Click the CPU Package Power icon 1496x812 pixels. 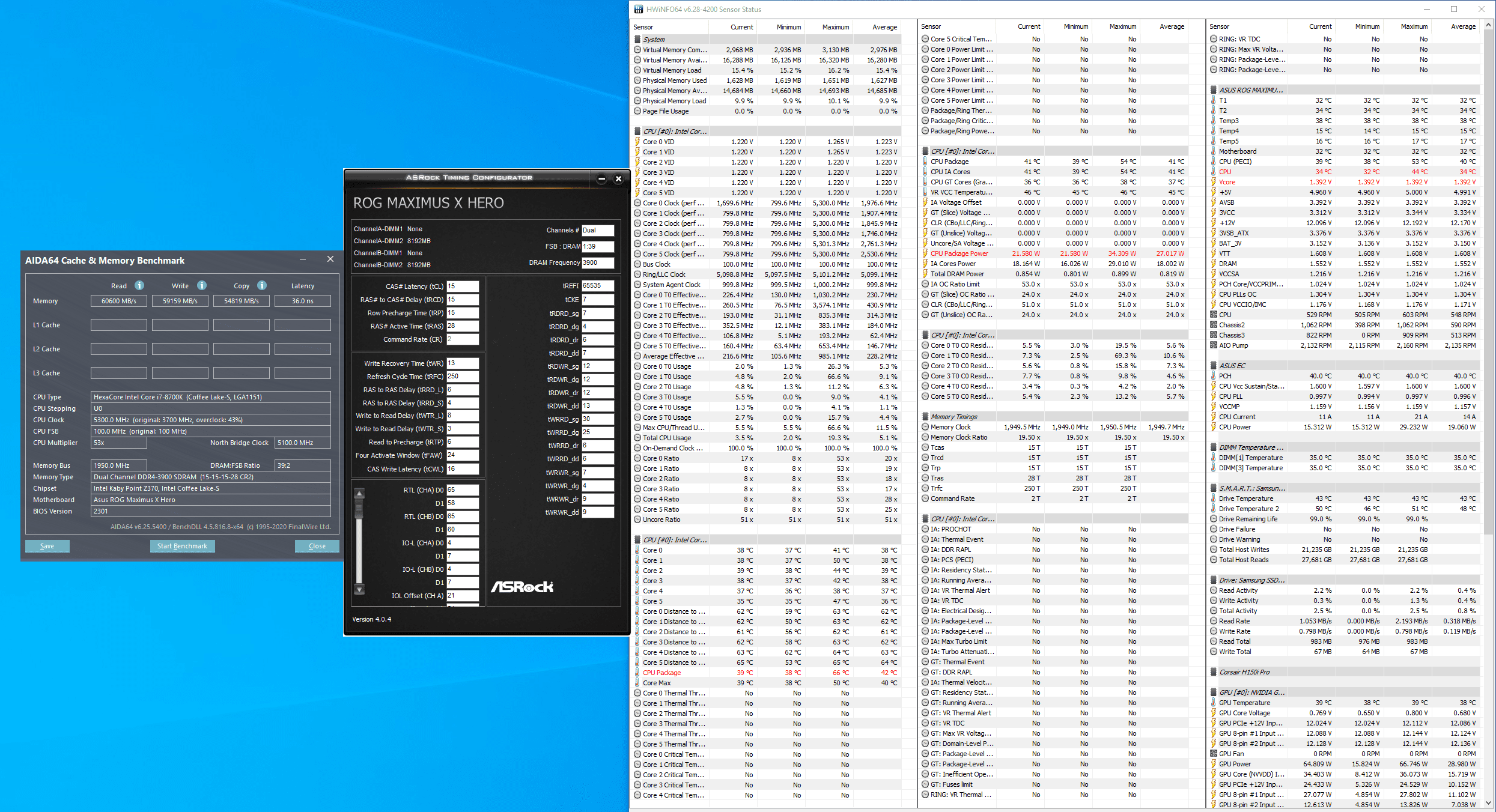tap(925, 253)
